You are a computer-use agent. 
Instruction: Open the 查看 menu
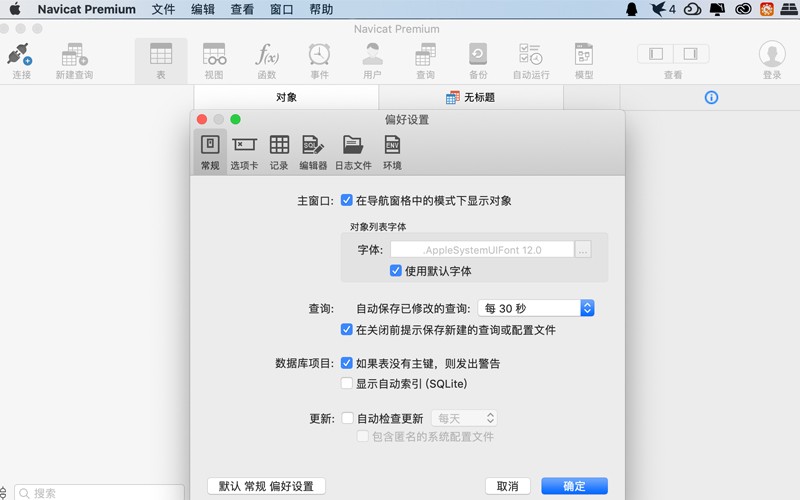(x=242, y=9)
